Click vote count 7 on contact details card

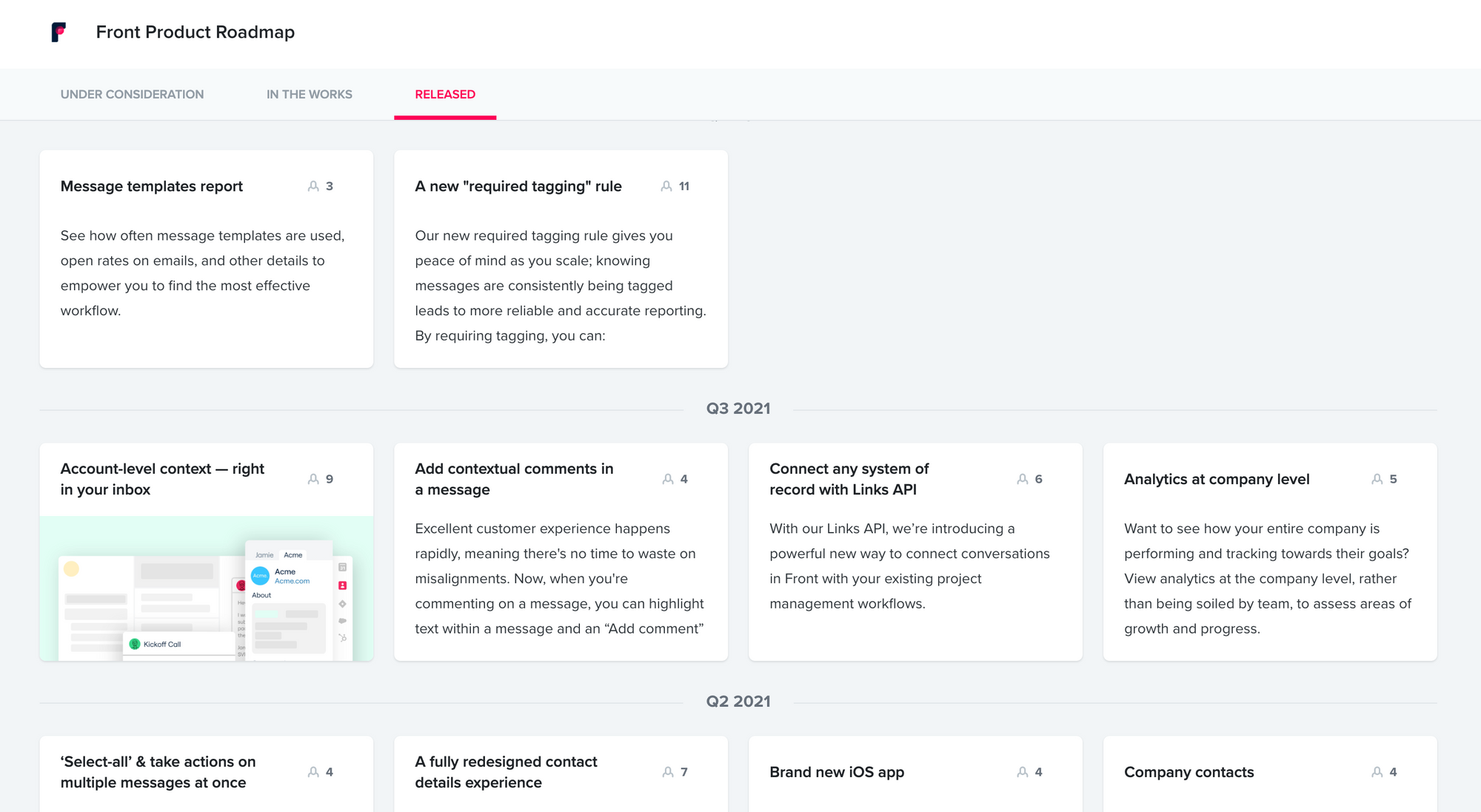click(x=684, y=772)
